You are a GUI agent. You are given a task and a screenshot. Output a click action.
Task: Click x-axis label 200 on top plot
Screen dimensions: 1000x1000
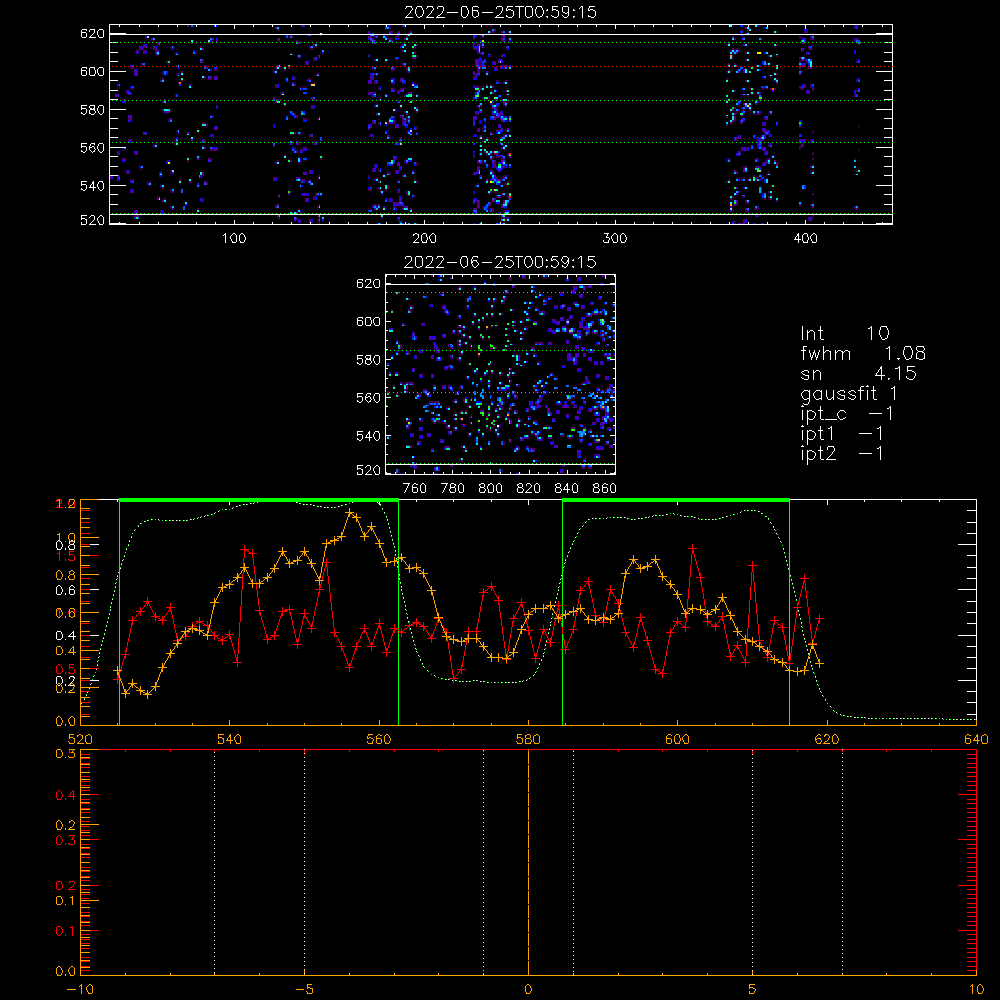[x=424, y=239]
